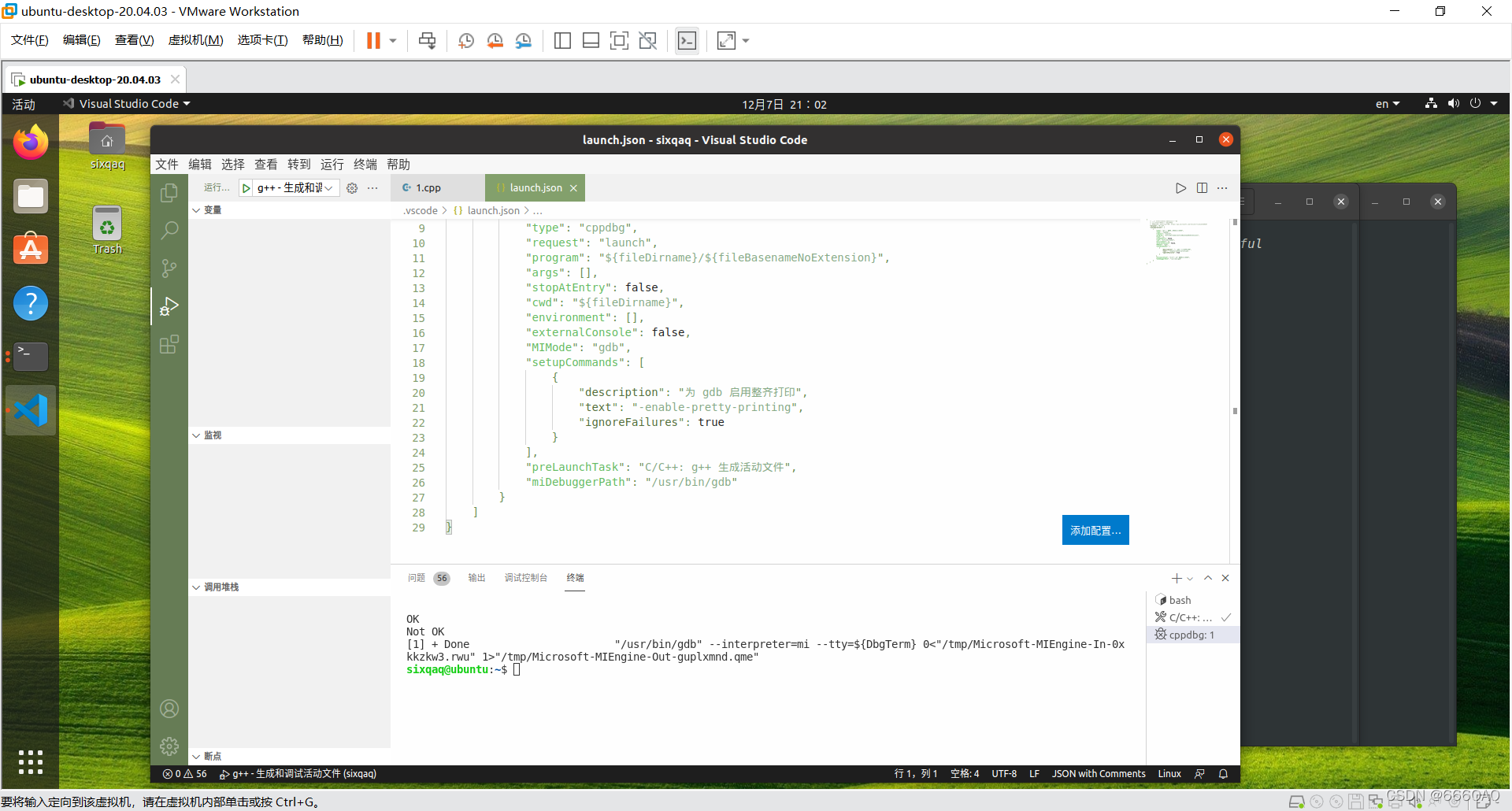
Task: Close the bottom terminal panel
Action: pyautogui.click(x=1225, y=578)
